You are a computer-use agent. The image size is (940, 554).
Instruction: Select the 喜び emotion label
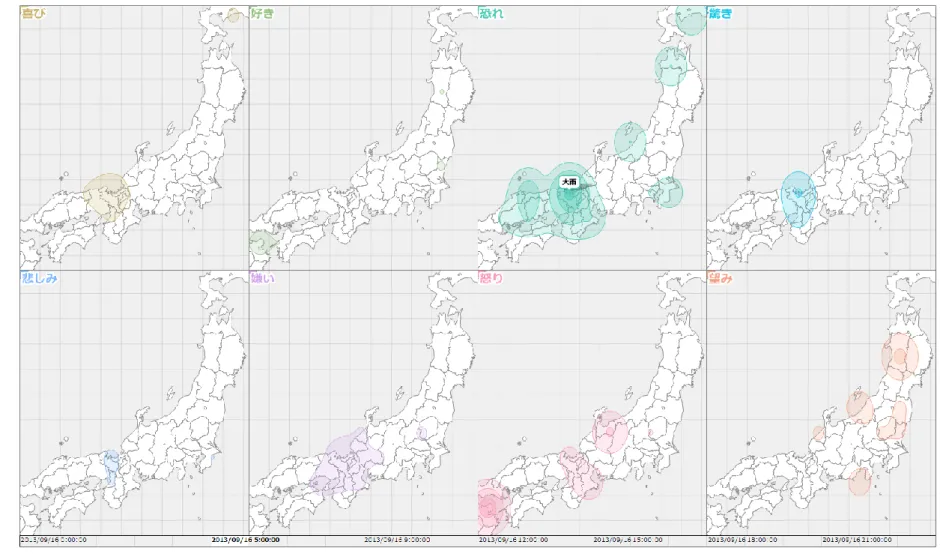tap(34, 13)
